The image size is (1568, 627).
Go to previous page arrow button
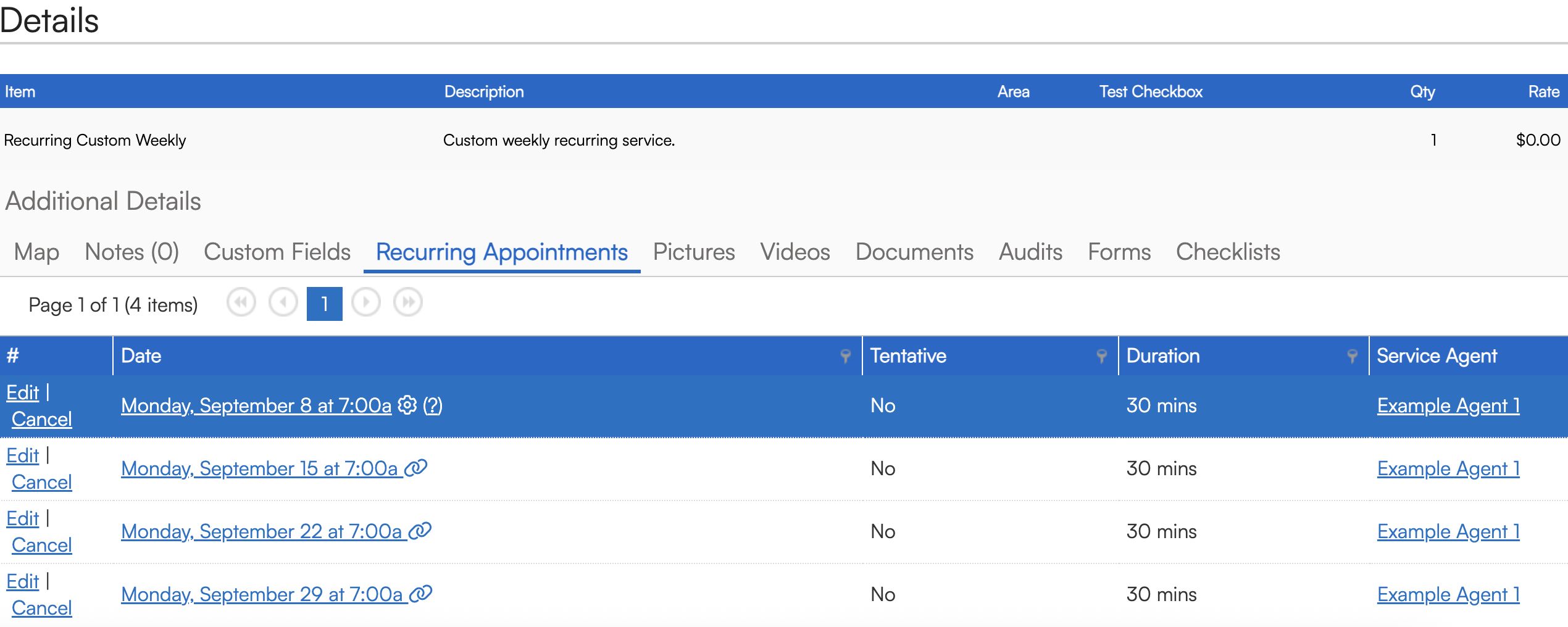click(x=283, y=303)
